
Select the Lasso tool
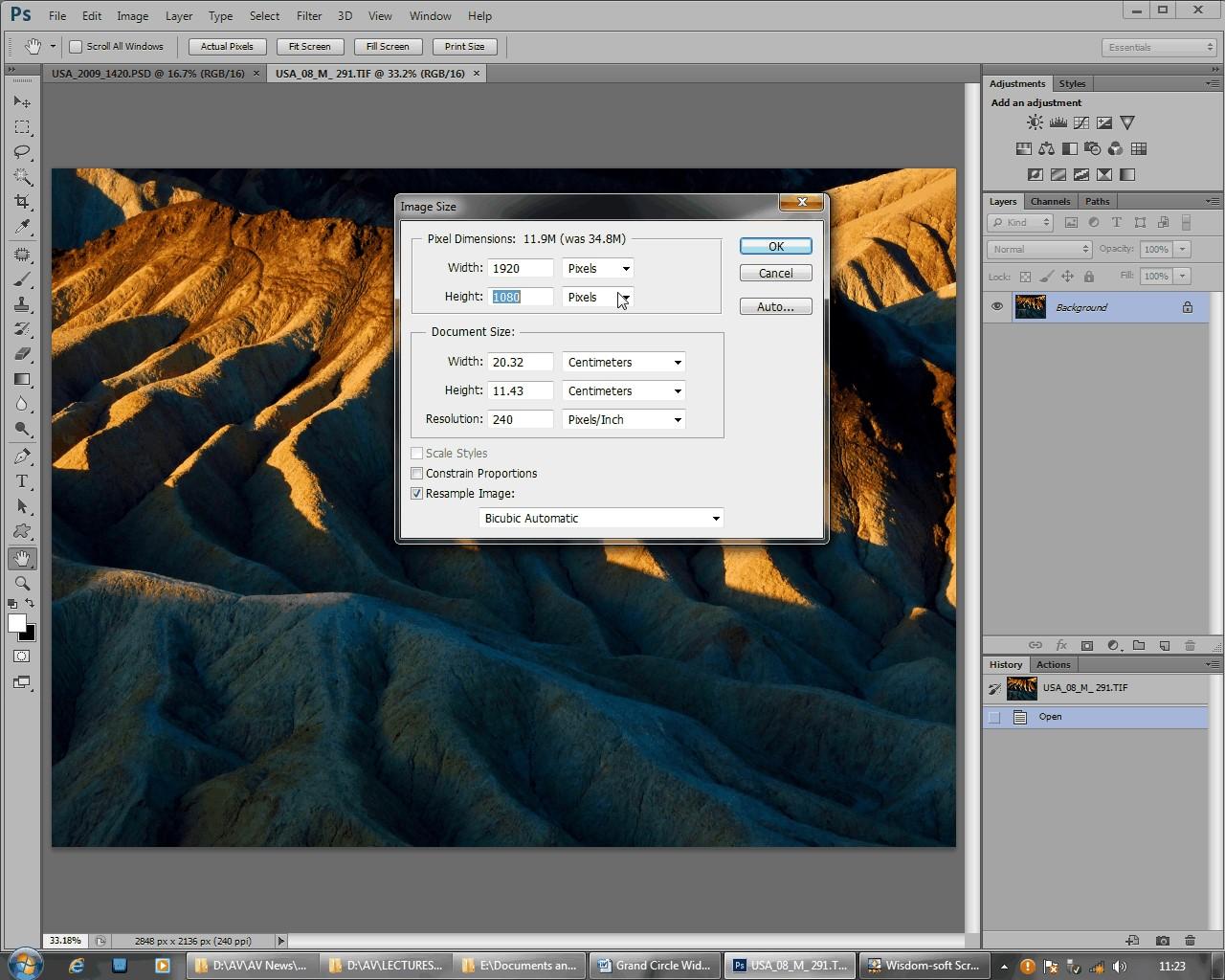click(21, 152)
